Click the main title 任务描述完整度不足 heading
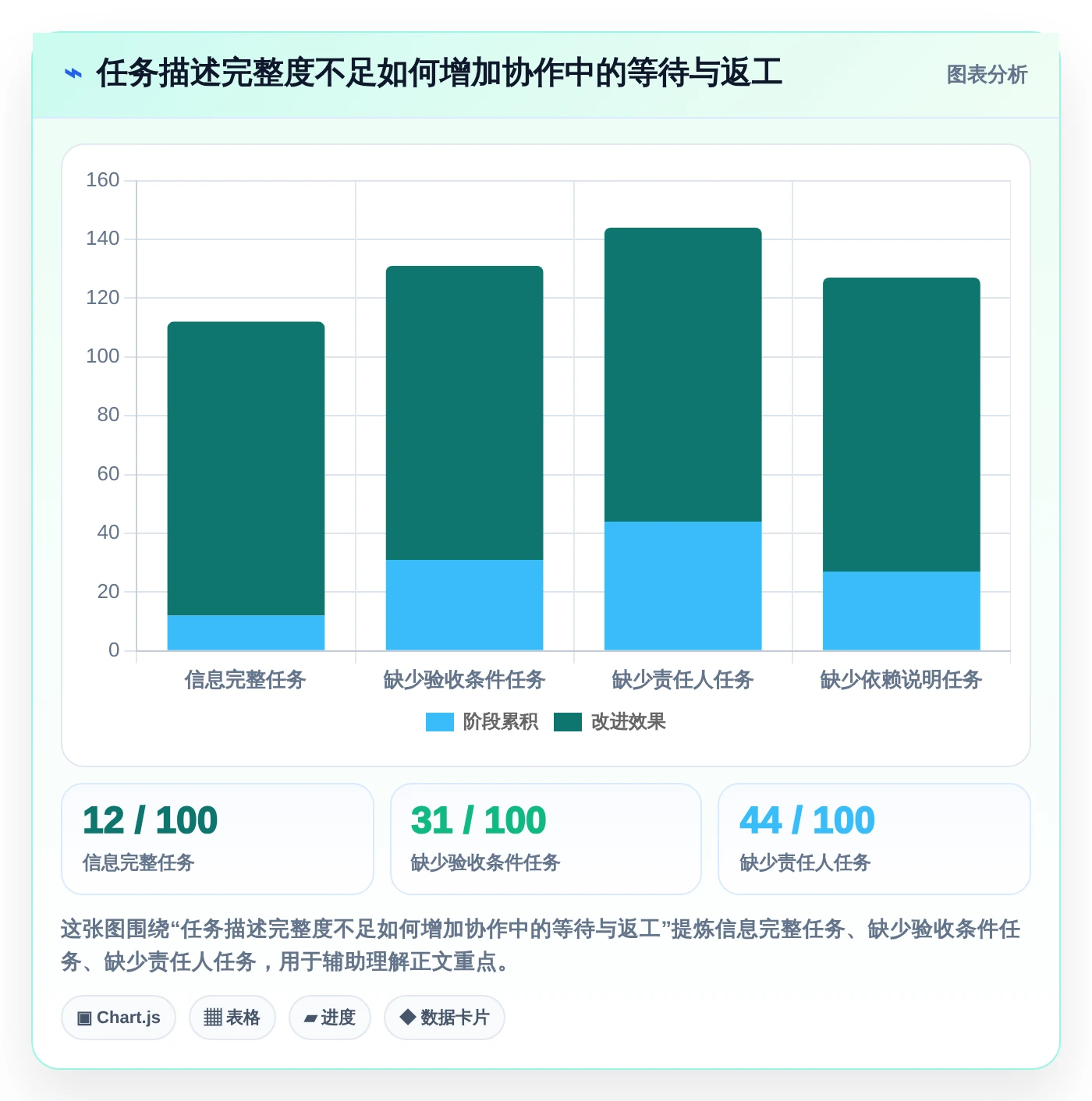Viewport: 1092px width, 1101px height. (439, 73)
